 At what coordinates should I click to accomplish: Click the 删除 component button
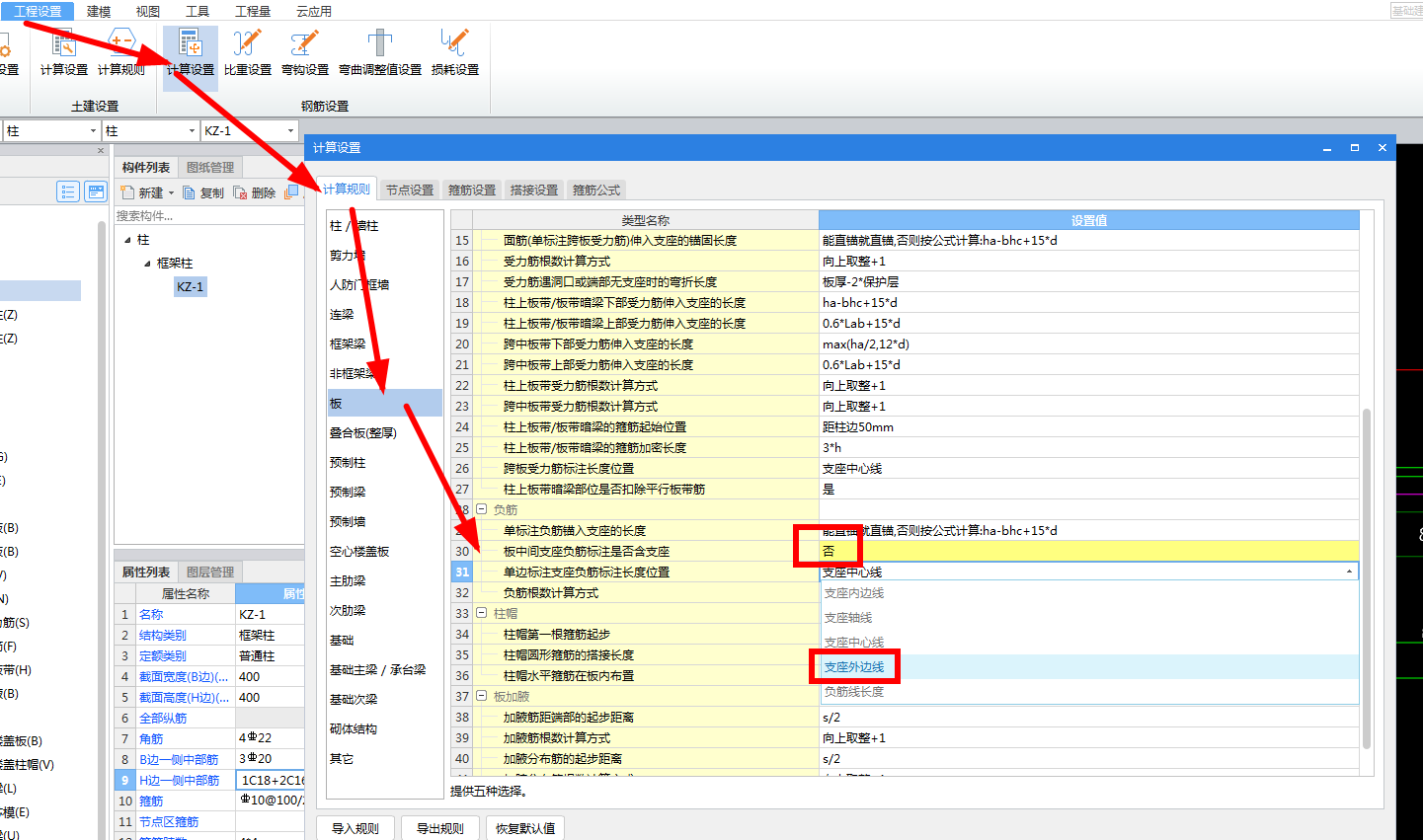click(x=255, y=192)
